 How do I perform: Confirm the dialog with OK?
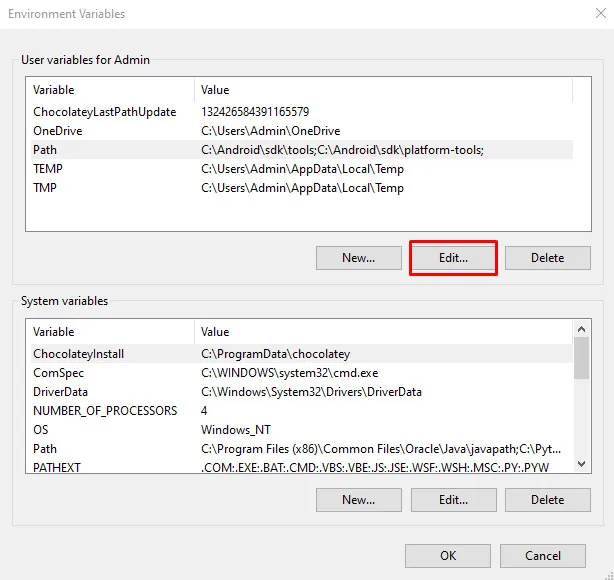[x=448, y=556]
